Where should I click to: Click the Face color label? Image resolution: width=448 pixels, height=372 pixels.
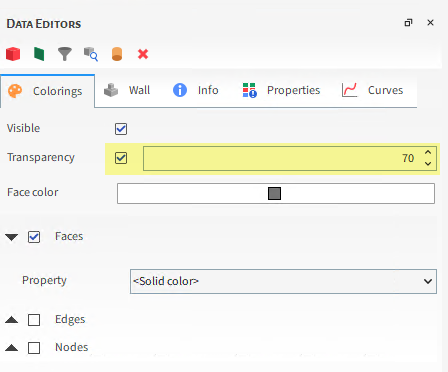click(33, 192)
